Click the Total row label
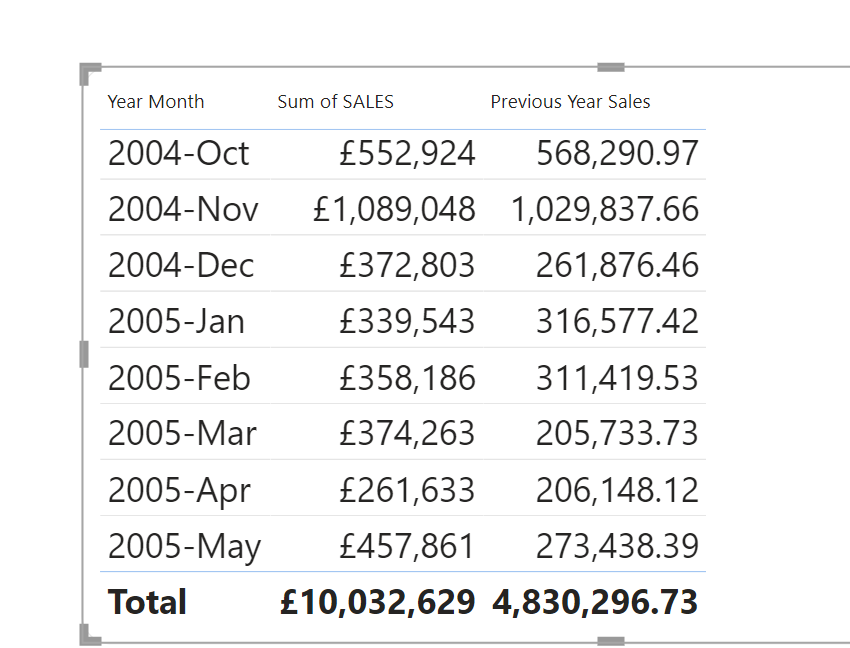 pyautogui.click(x=147, y=602)
